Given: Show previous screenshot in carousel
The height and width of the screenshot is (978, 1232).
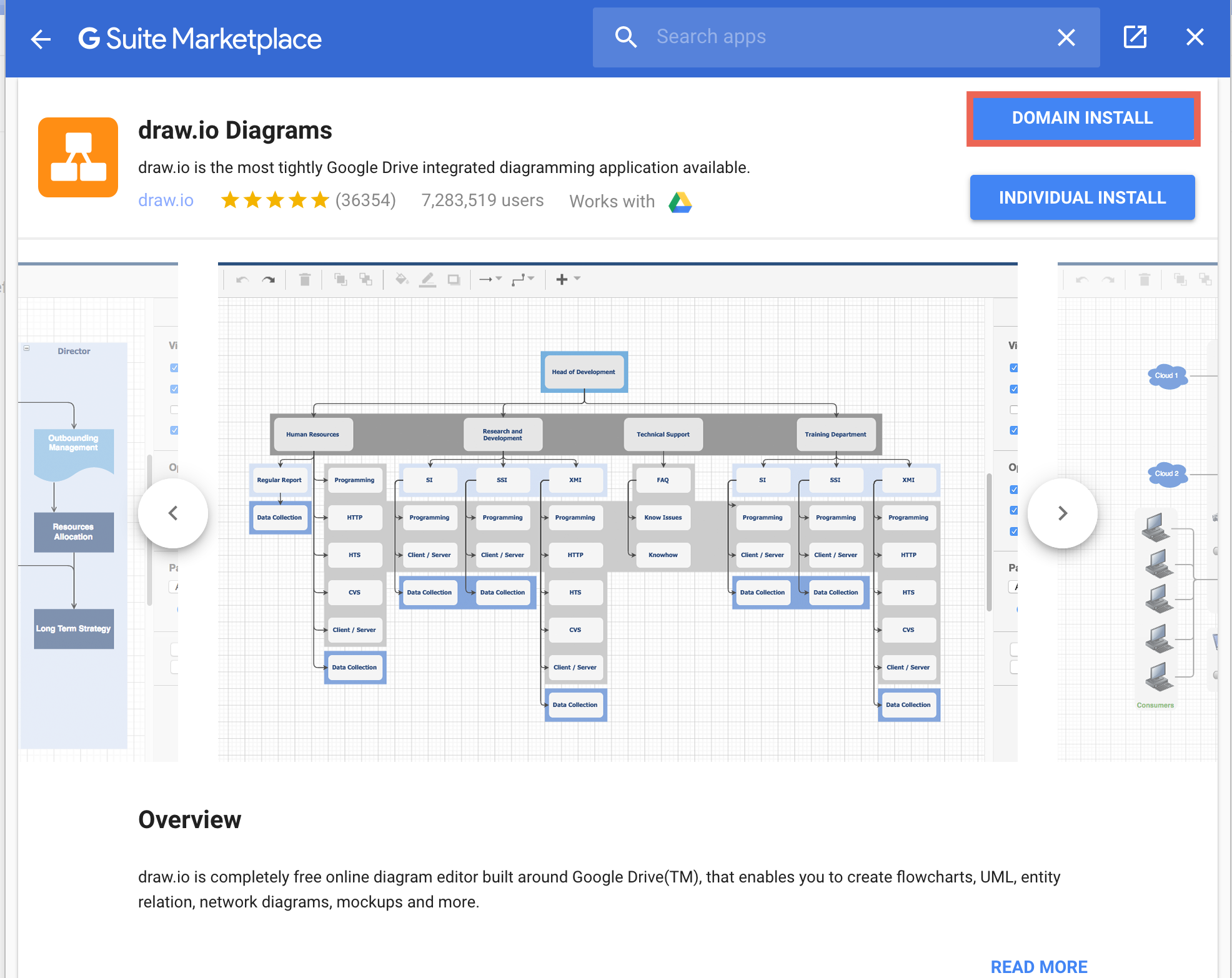Looking at the screenshot, I should [x=173, y=513].
